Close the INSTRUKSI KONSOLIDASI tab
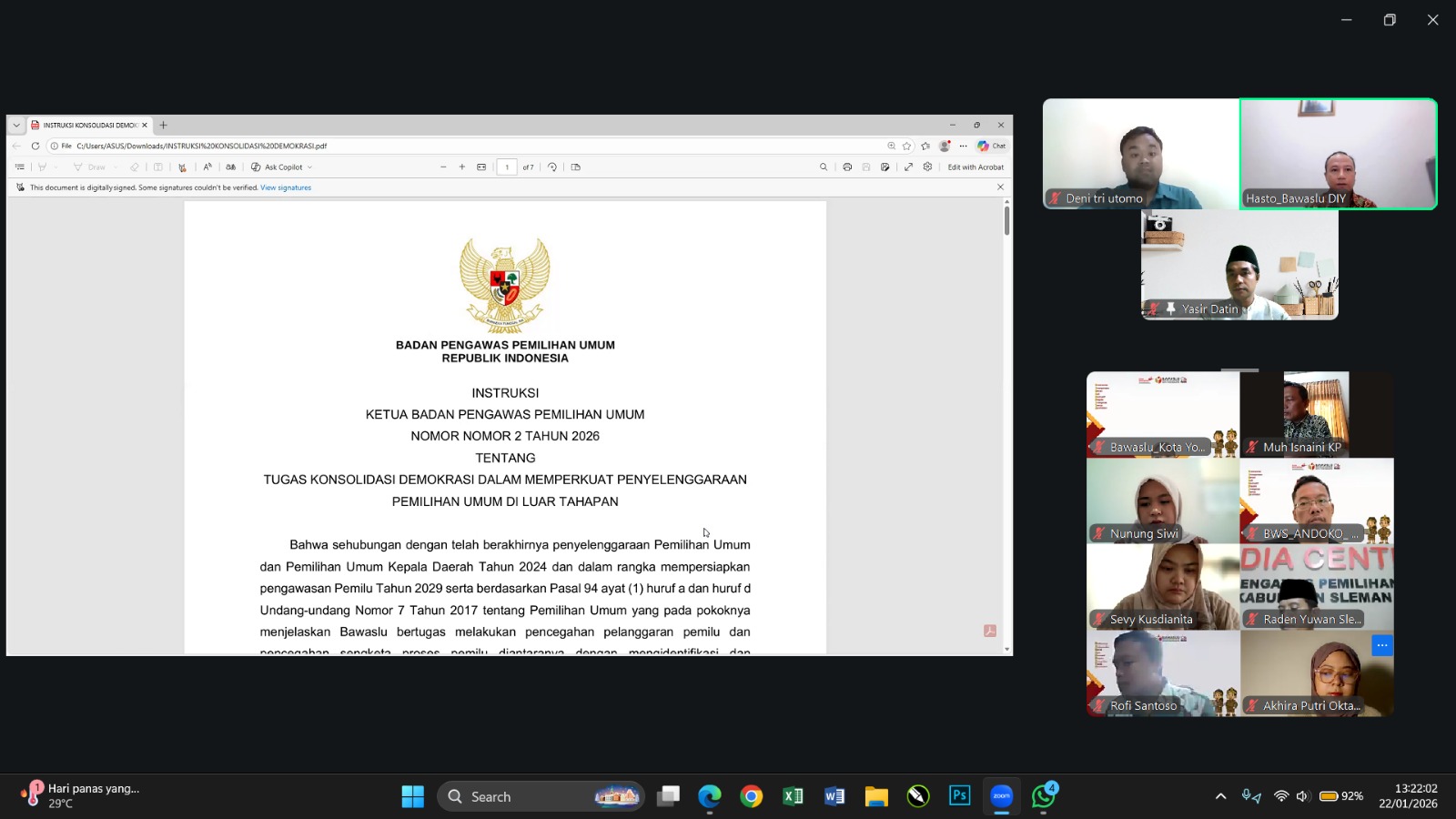Image resolution: width=1456 pixels, height=819 pixels. 145,126
